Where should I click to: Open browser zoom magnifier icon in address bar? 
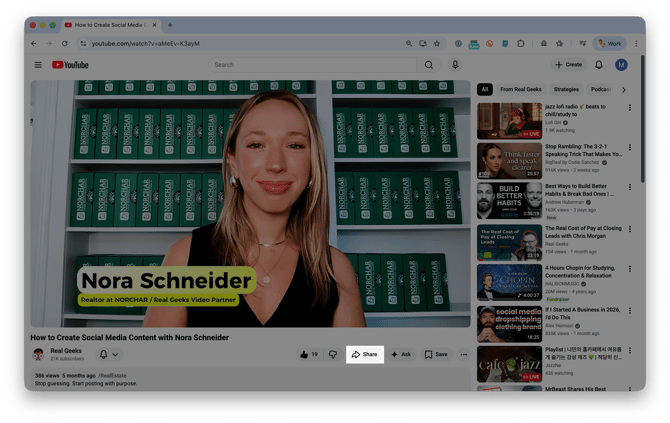coord(409,44)
